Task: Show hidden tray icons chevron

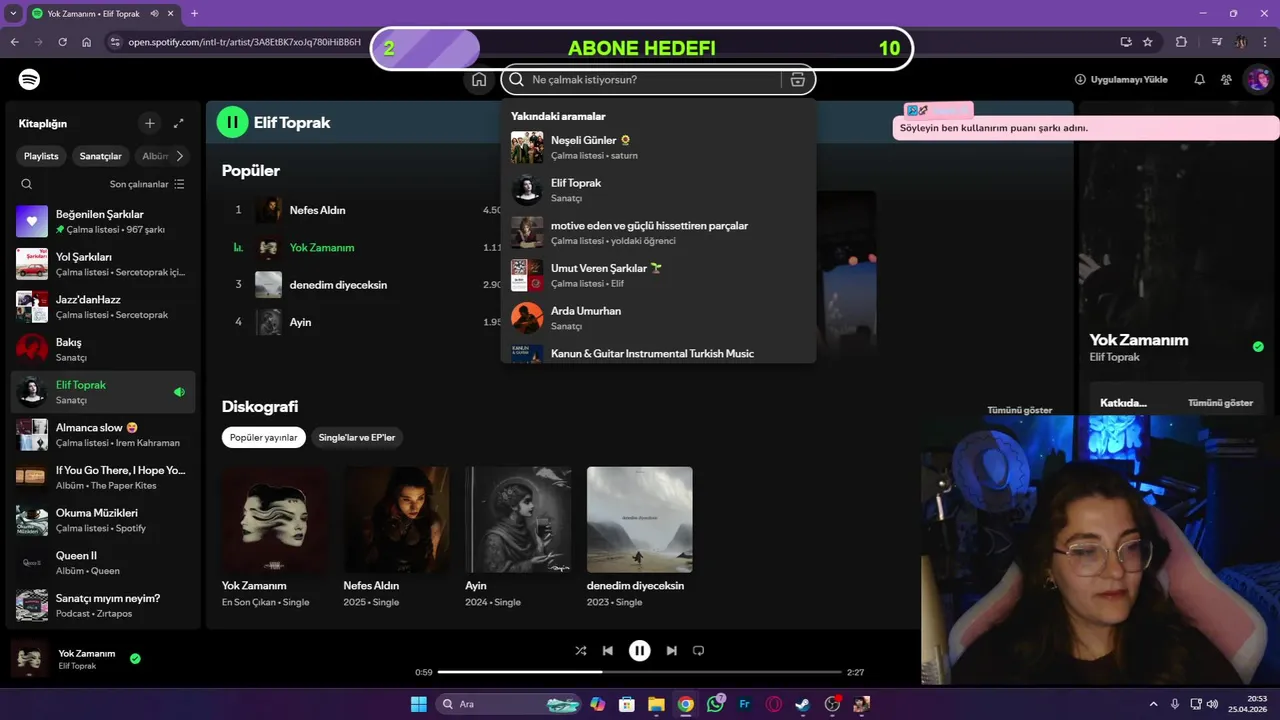Action: pos(1153,704)
